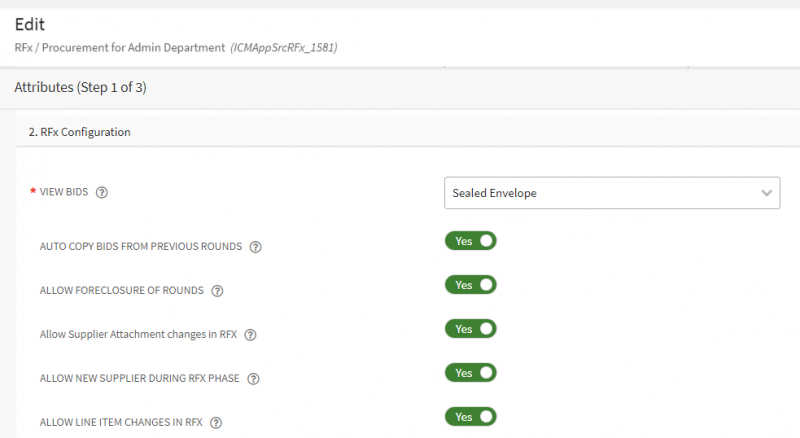This screenshot has width=800, height=438.
Task: Toggle Allow Supplier Attachment changes in RFX
Action: 471,329
